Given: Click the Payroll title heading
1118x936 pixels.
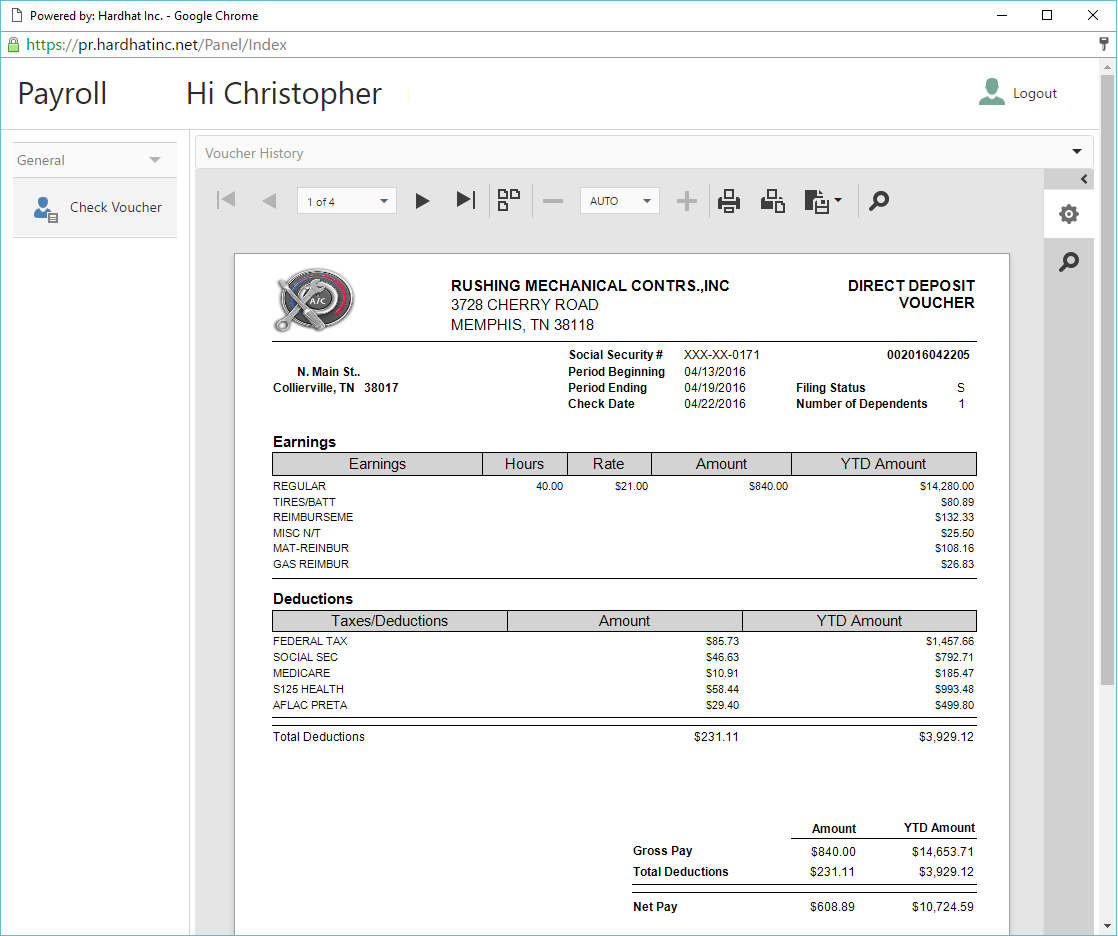Looking at the screenshot, I should click(62, 94).
